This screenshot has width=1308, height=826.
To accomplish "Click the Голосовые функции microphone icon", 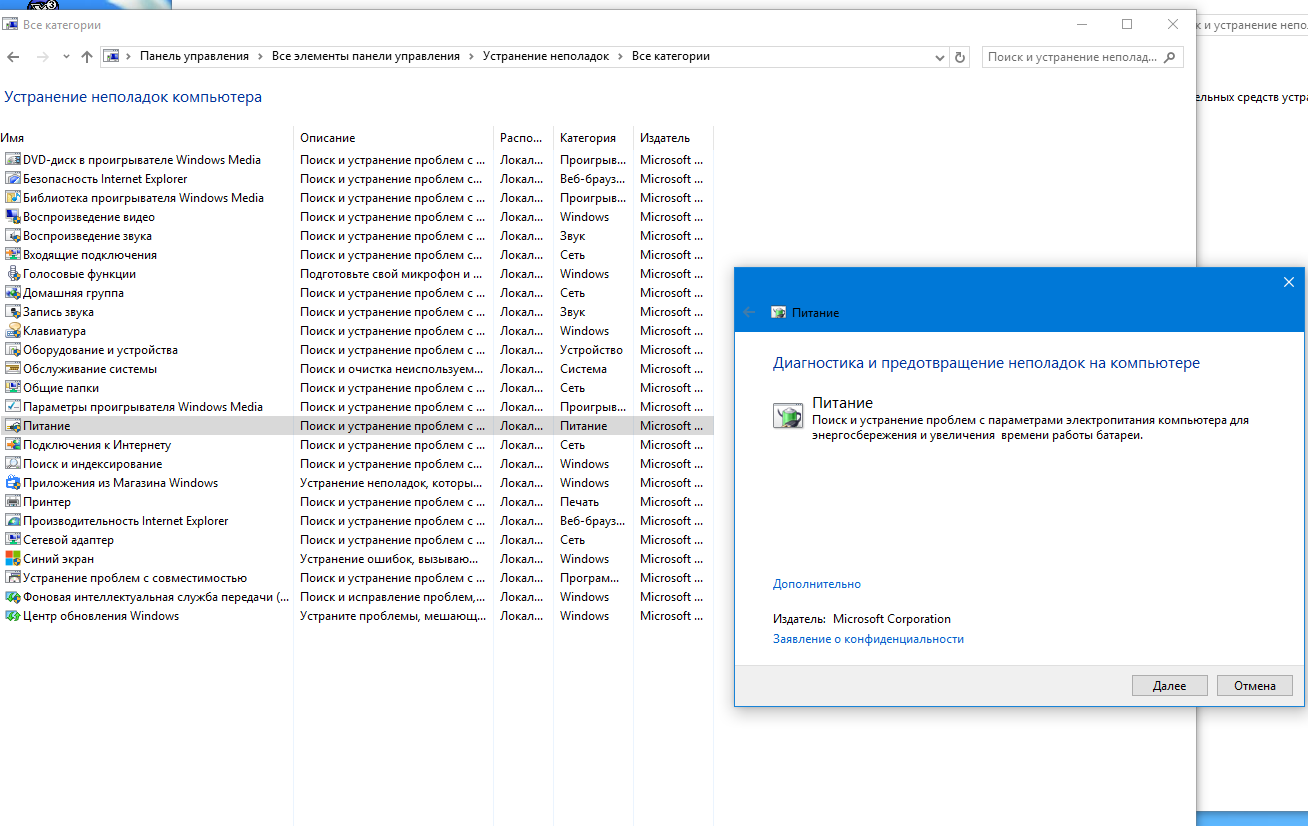I will (x=13, y=274).
